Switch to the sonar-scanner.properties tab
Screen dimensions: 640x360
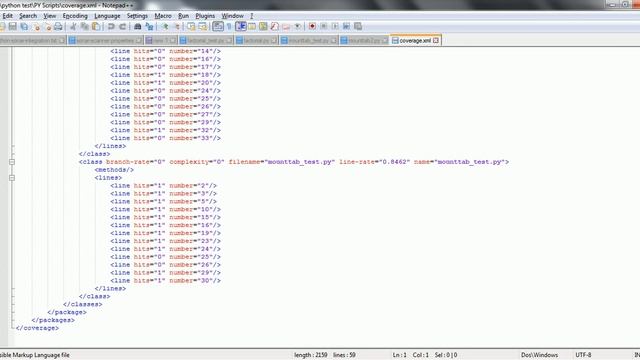point(105,40)
